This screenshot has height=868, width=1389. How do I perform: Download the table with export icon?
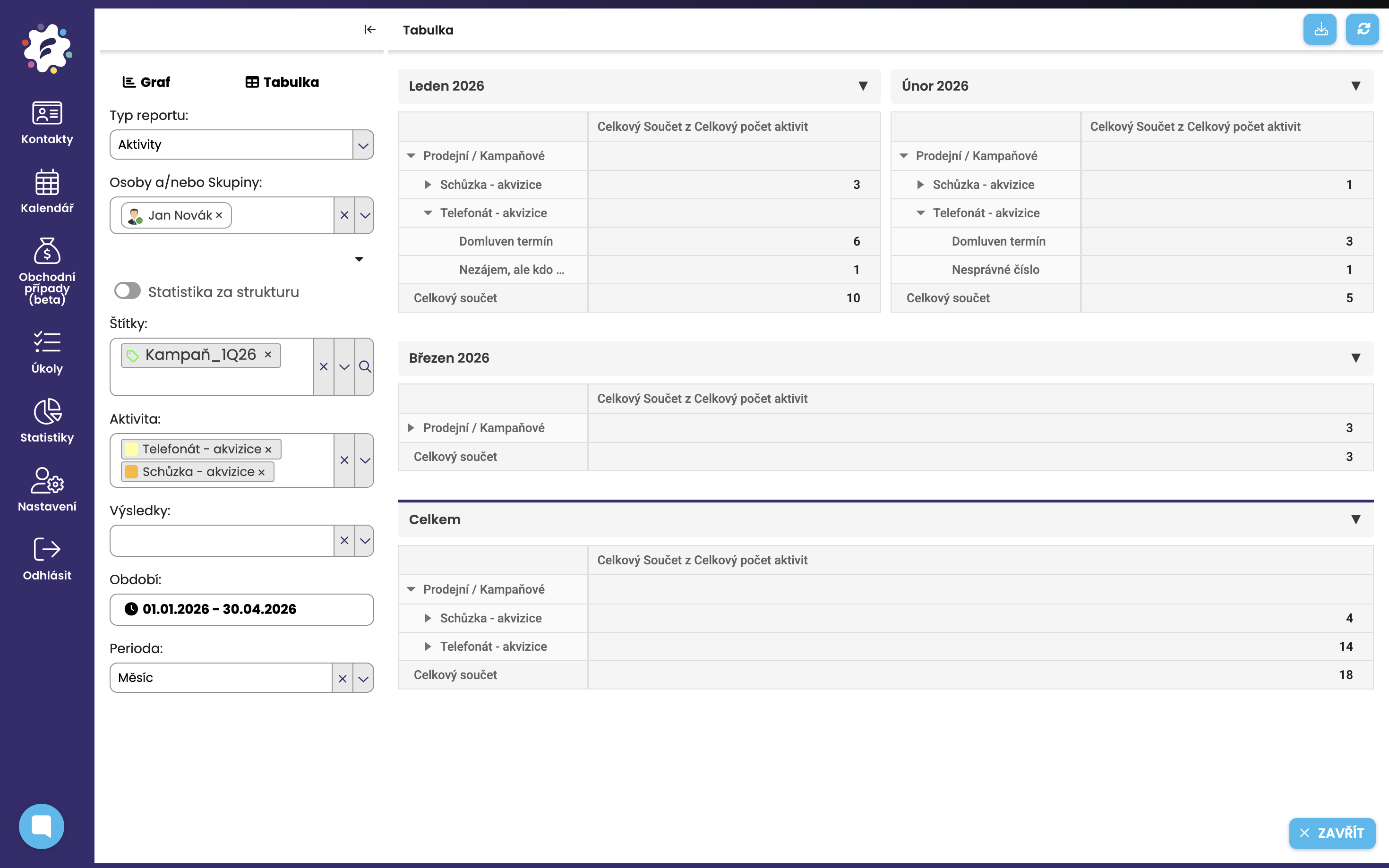[1320, 29]
